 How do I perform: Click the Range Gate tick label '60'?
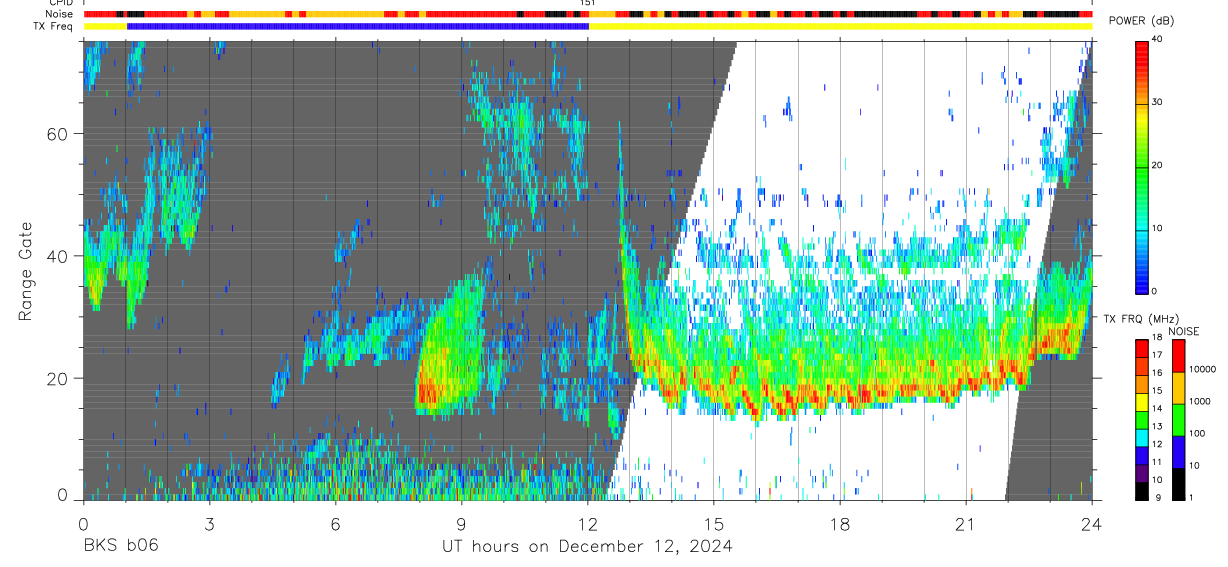[x=56, y=133]
